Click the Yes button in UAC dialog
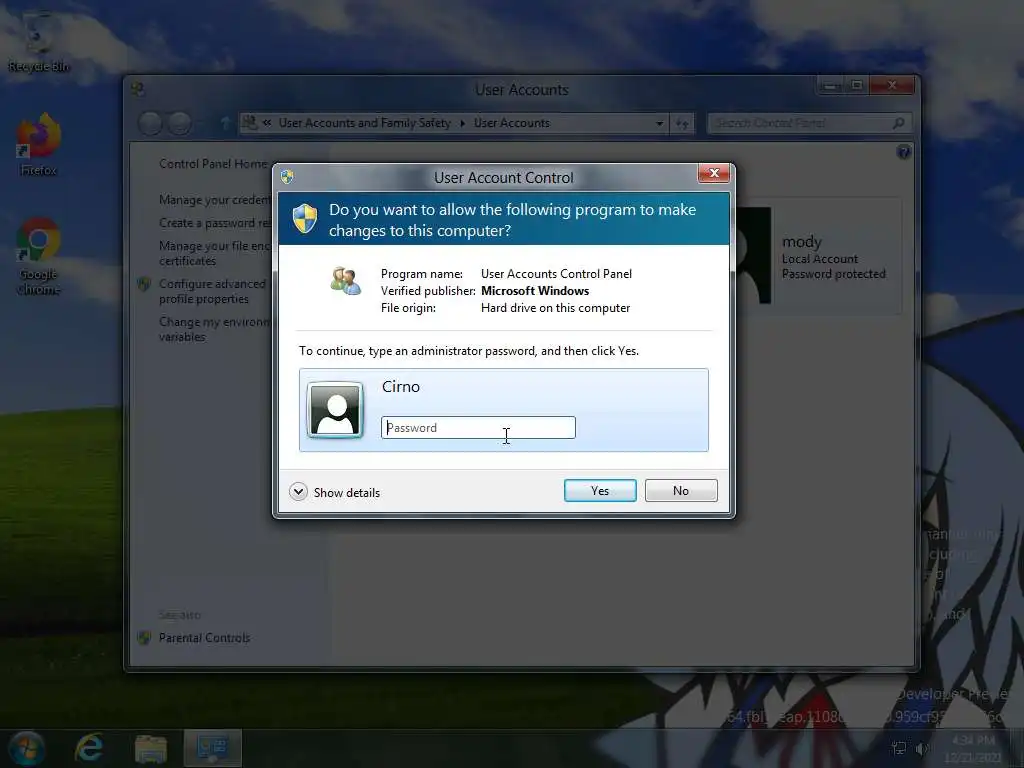The image size is (1024, 768). click(600, 490)
